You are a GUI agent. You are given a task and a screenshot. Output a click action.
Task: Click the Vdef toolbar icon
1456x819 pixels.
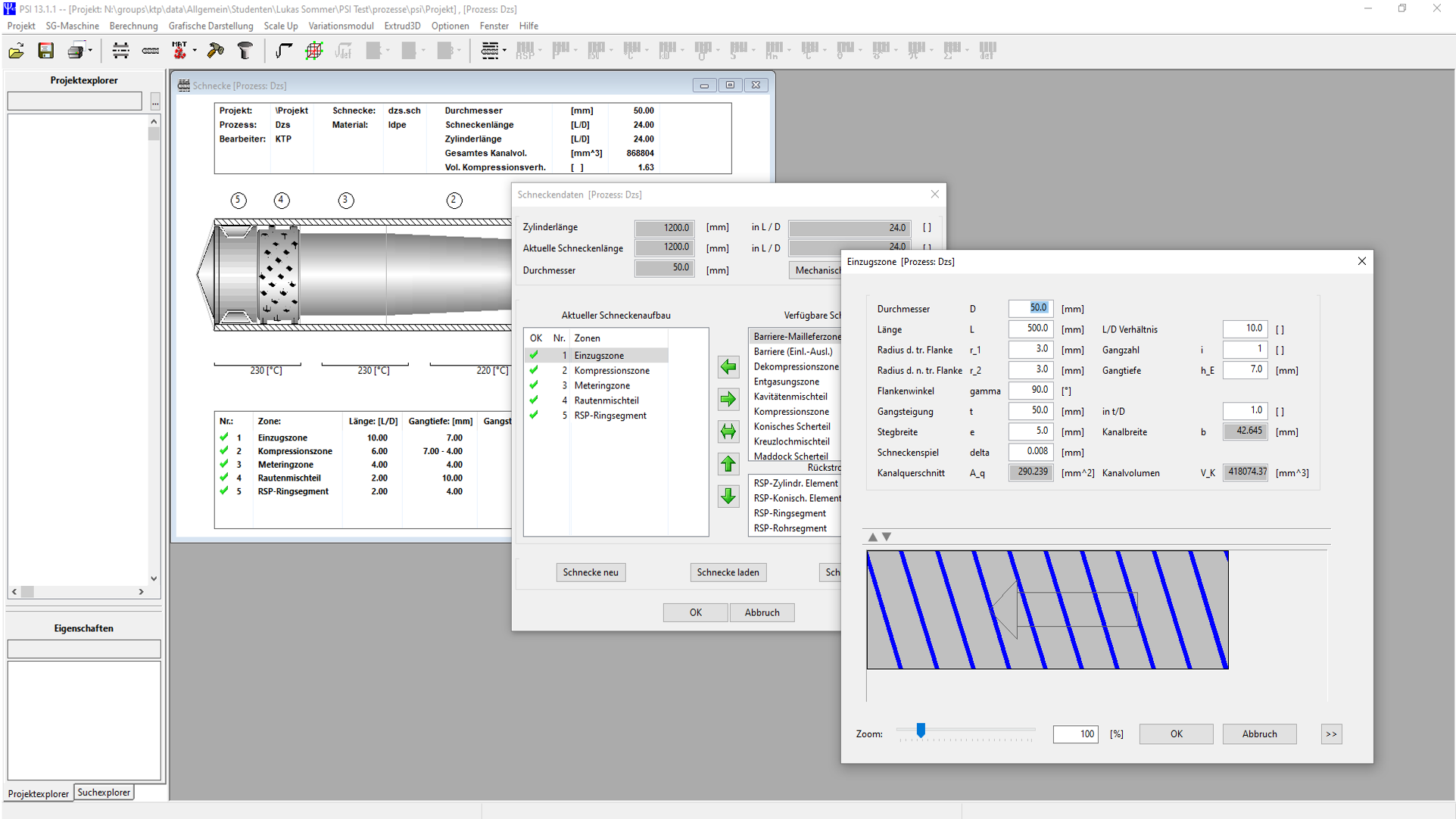pyautogui.click(x=344, y=51)
